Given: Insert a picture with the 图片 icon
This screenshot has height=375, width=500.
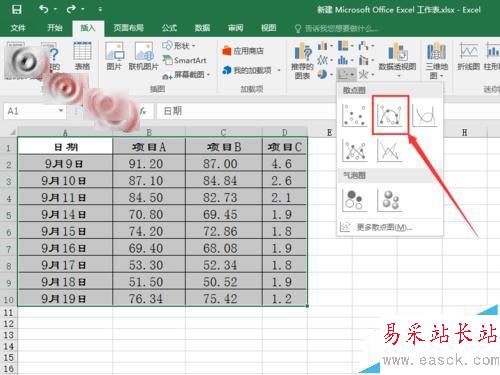Looking at the screenshot, I should pyautogui.click(x=114, y=56).
